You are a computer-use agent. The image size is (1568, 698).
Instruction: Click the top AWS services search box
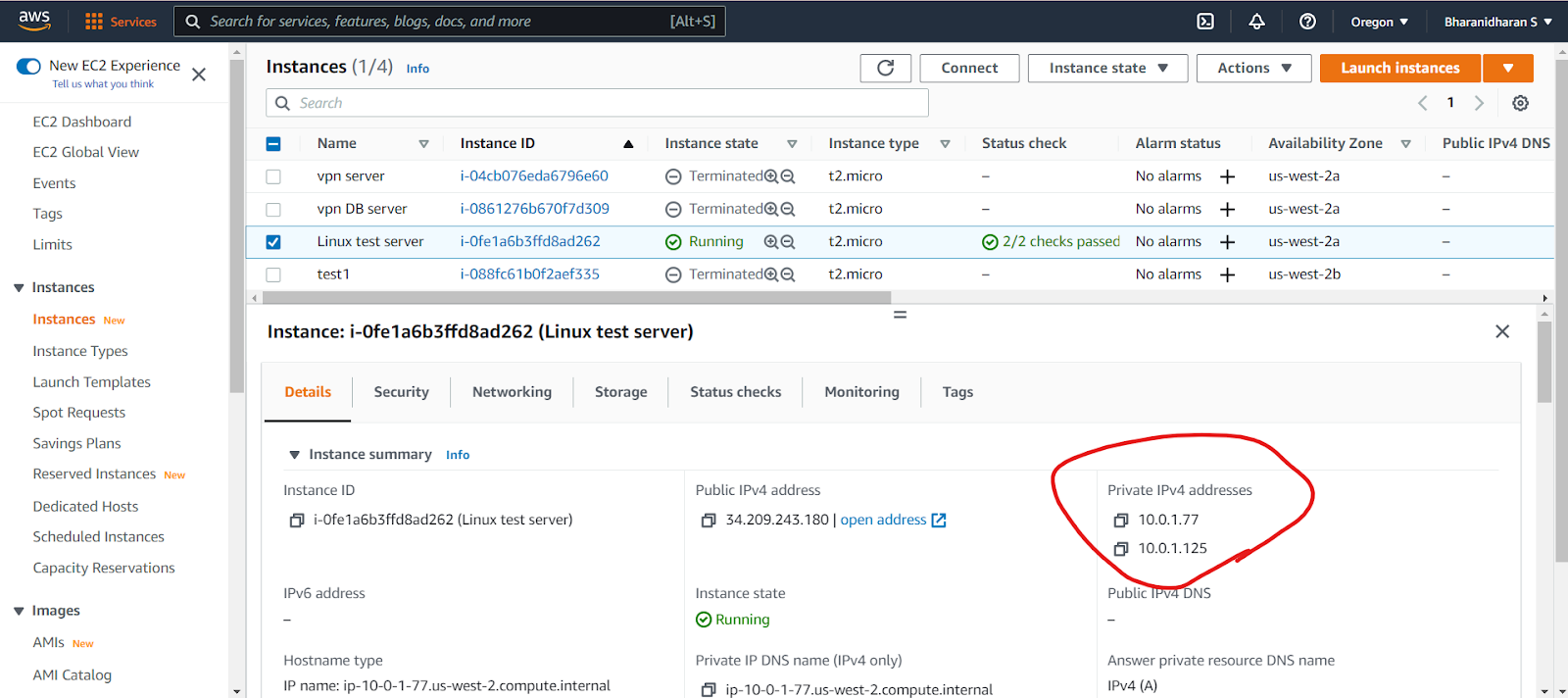pyautogui.click(x=449, y=22)
